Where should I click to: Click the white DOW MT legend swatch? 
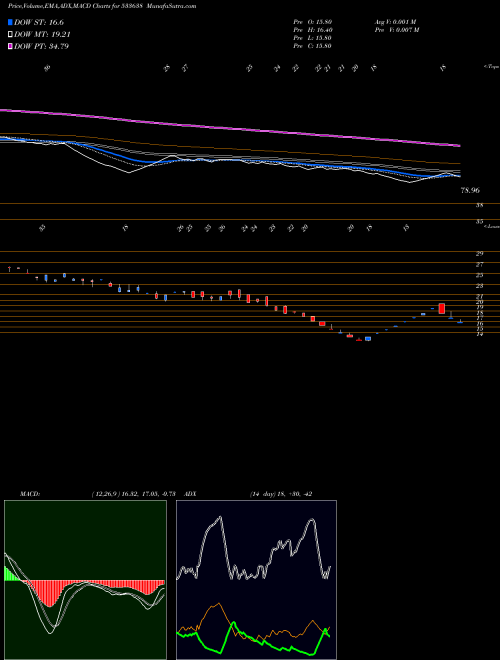(10, 35)
